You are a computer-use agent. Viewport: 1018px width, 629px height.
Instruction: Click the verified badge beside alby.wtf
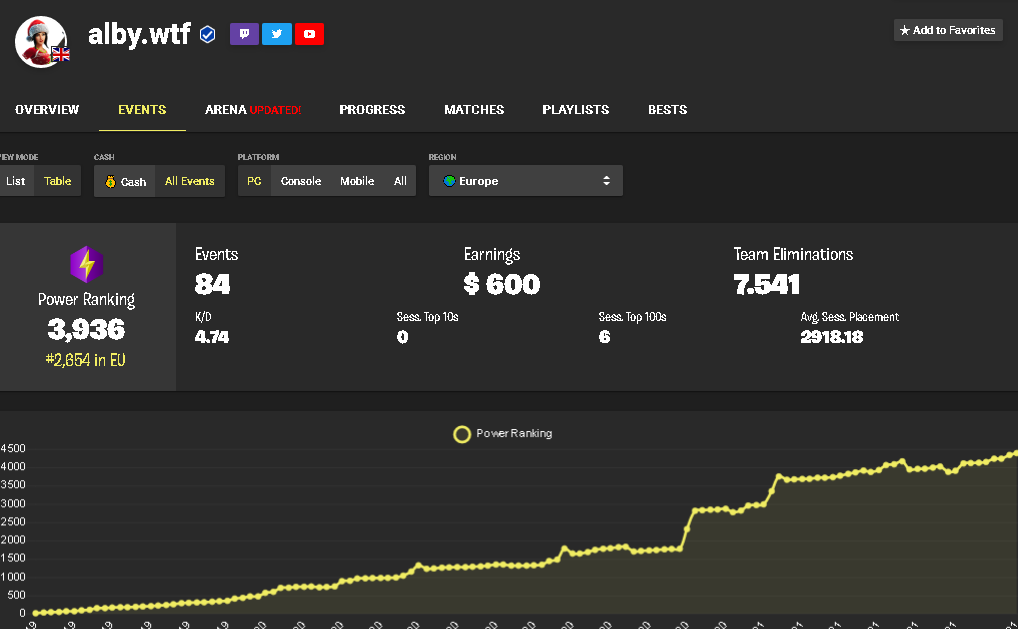[x=207, y=34]
